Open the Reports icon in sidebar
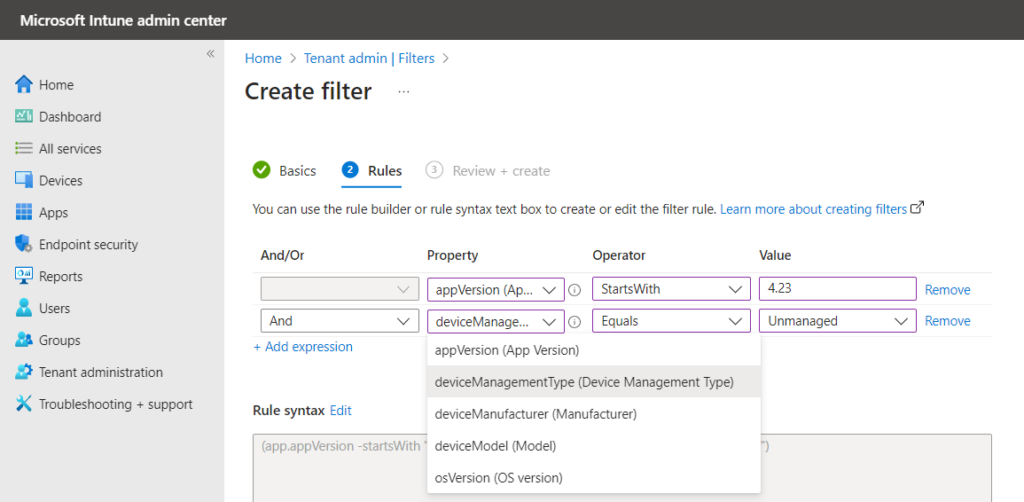 pos(24,277)
